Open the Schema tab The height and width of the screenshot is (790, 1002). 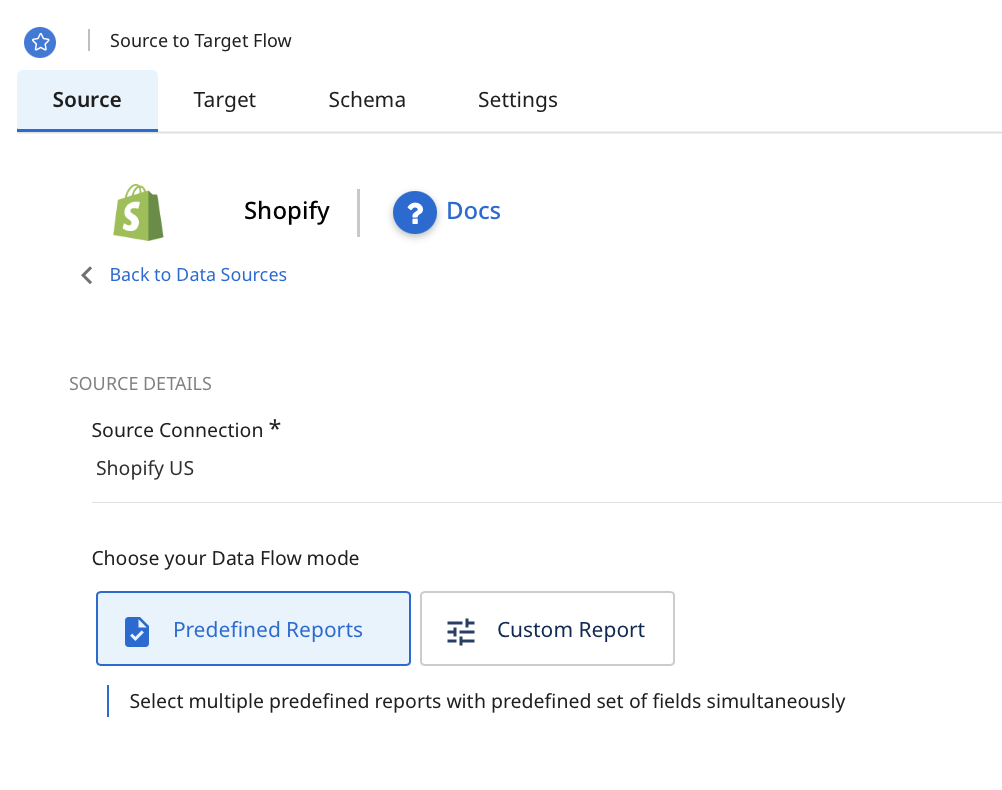[367, 100]
